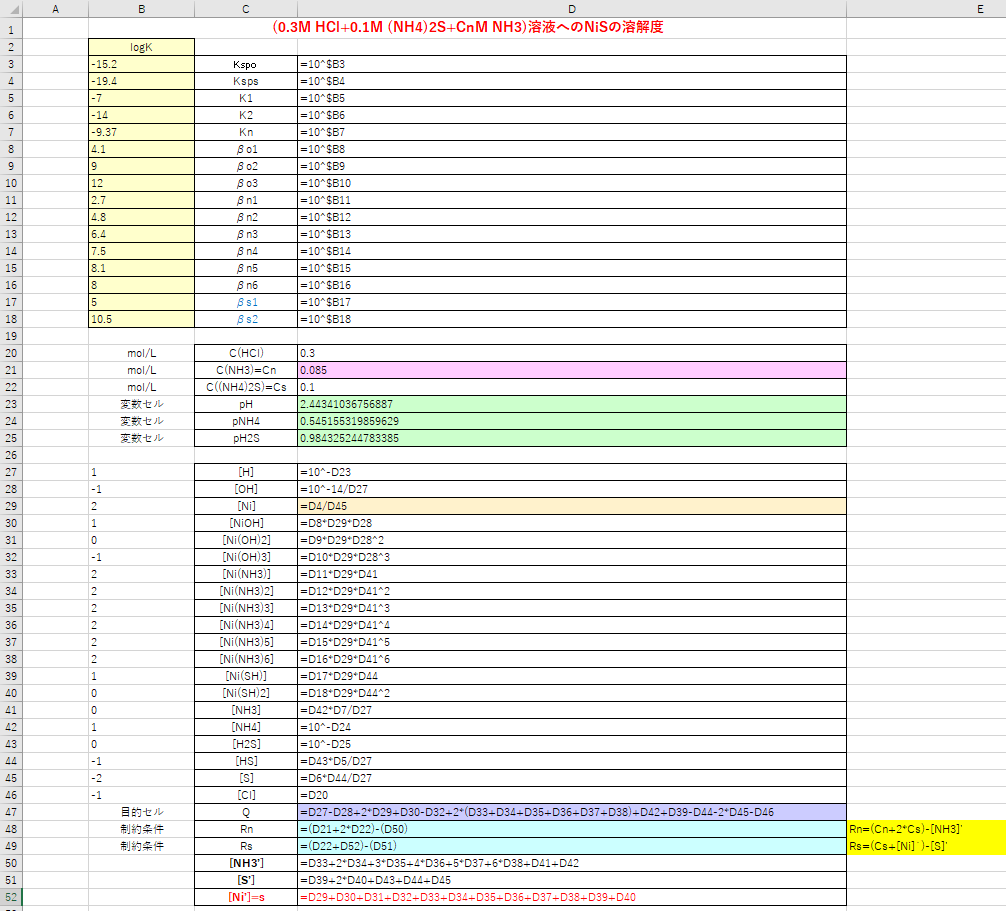The height and width of the screenshot is (911, 1006).
Task: Select row 52 header
Action: click(11, 897)
